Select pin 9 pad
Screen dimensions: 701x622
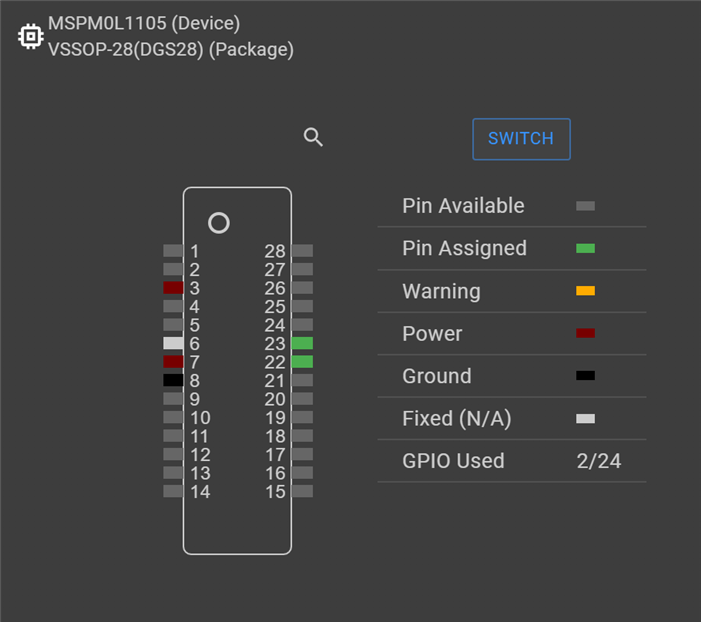click(x=173, y=398)
